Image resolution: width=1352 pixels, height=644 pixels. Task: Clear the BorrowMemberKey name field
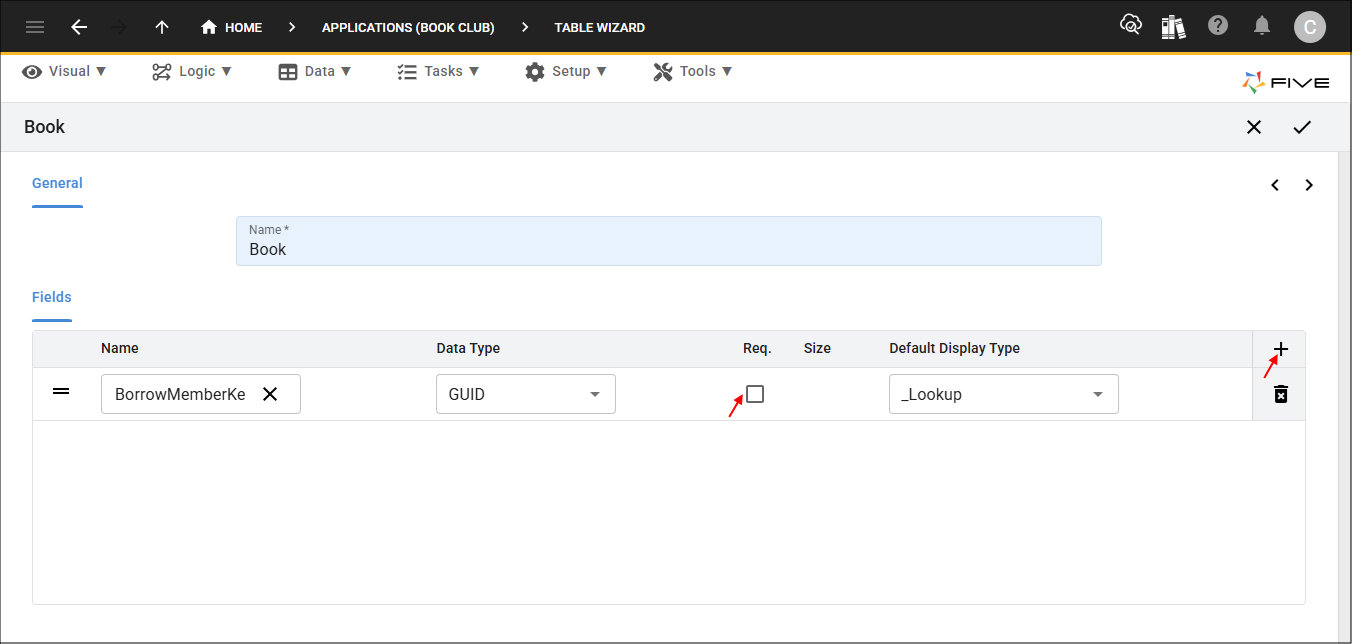pyautogui.click(x=270, y=394)
